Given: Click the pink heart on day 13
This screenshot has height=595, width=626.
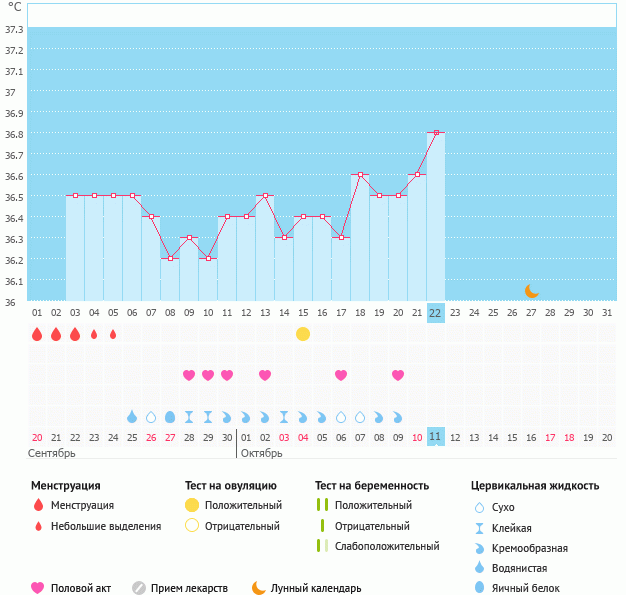Looking at the screenshot, I should click(265, 375).
